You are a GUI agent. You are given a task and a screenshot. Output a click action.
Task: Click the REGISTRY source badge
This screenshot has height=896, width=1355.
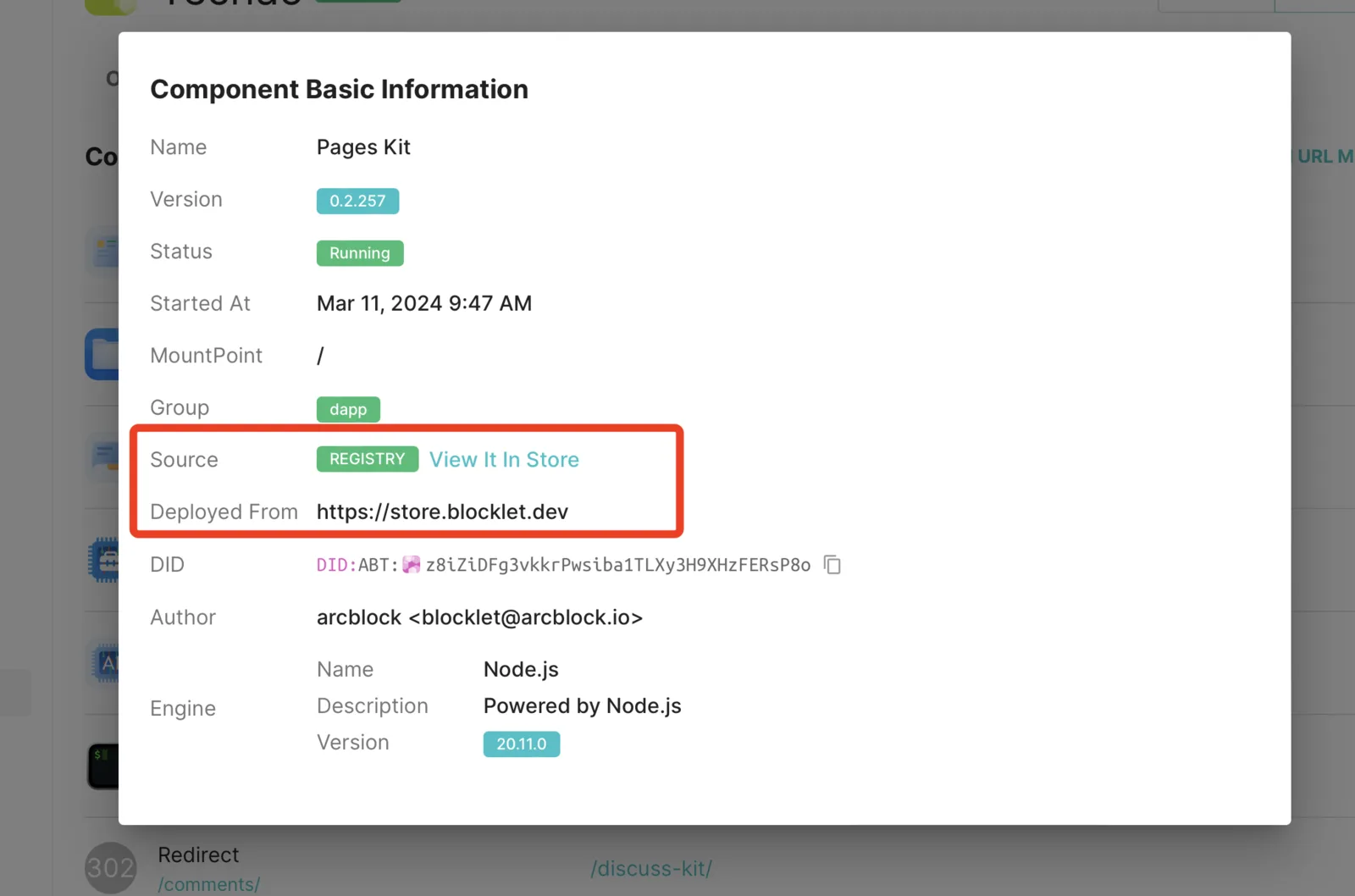coord(368,459)
